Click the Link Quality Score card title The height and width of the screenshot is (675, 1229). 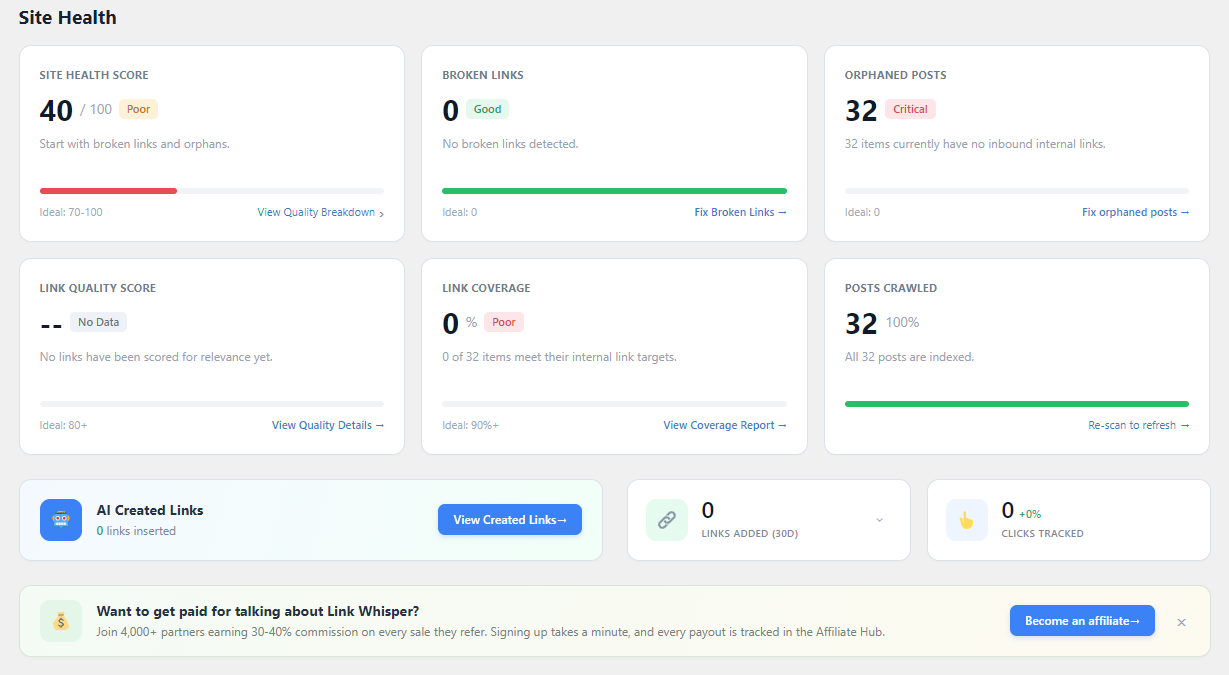pyautogui.click(x=98, y=288)
